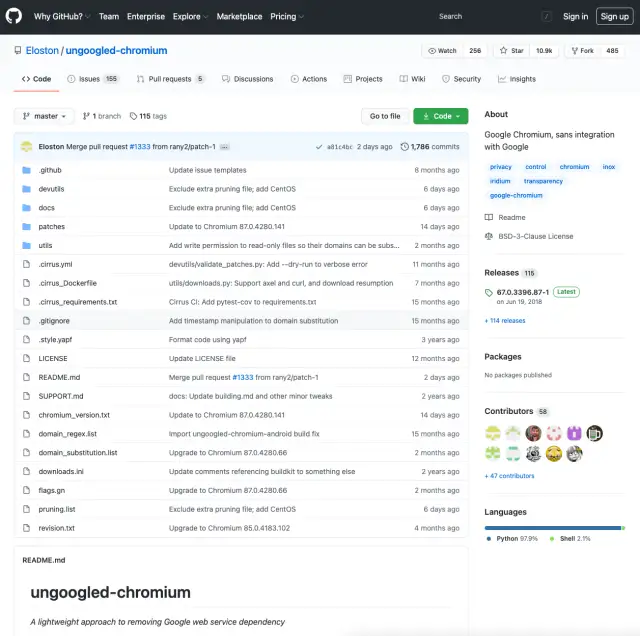Viewport: 640px width, 636px height.
Task: Click the Go to file button
Action: coord(385,116)
